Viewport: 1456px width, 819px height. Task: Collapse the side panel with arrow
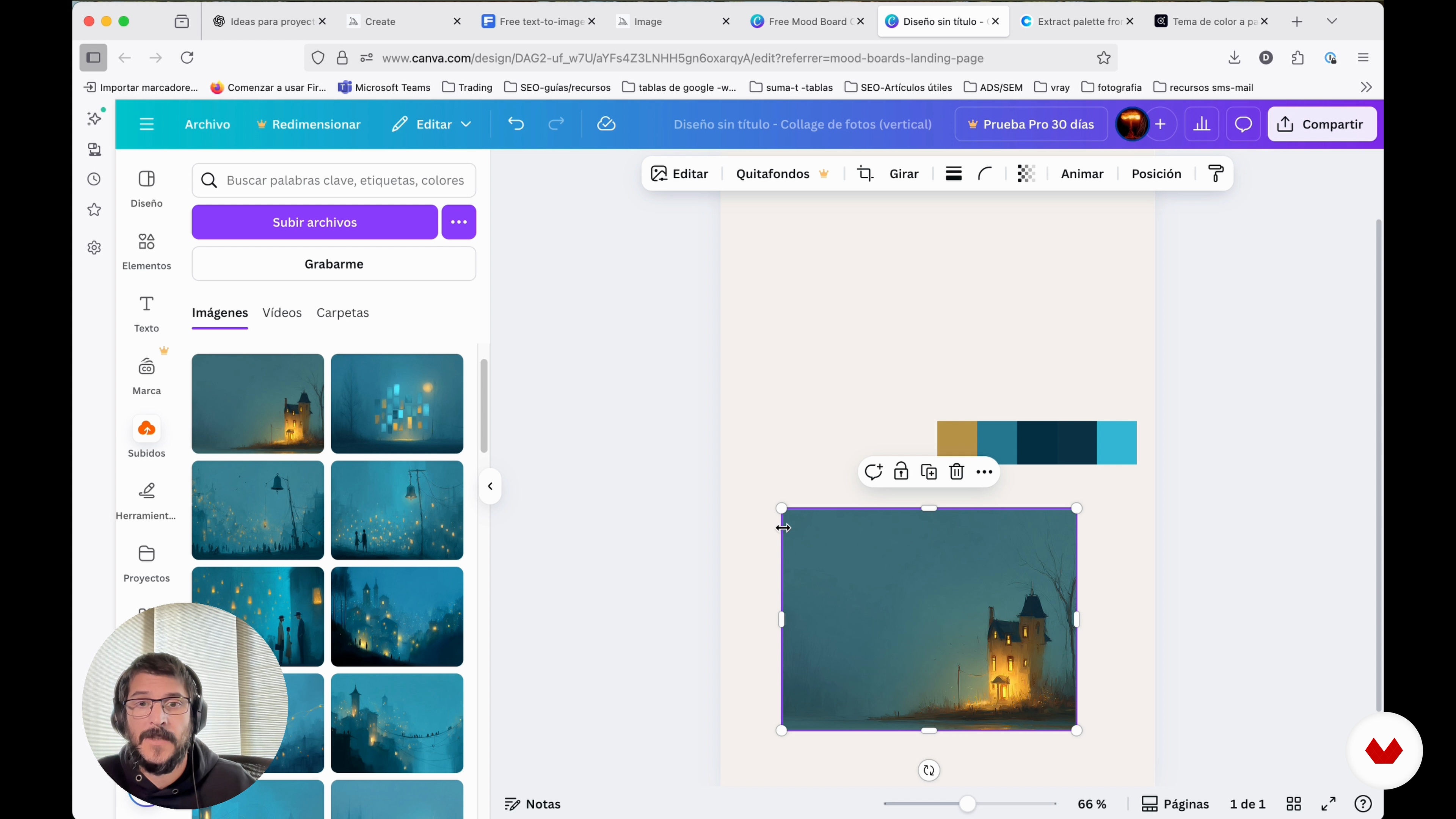click(x=490, y=486)
